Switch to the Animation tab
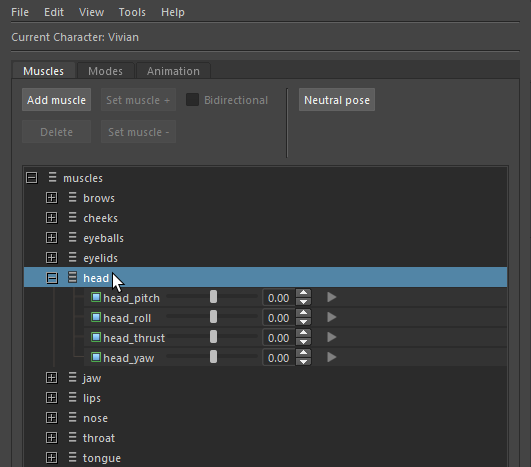The width and height of the screenshot is (531, 467). click(173, 71)
